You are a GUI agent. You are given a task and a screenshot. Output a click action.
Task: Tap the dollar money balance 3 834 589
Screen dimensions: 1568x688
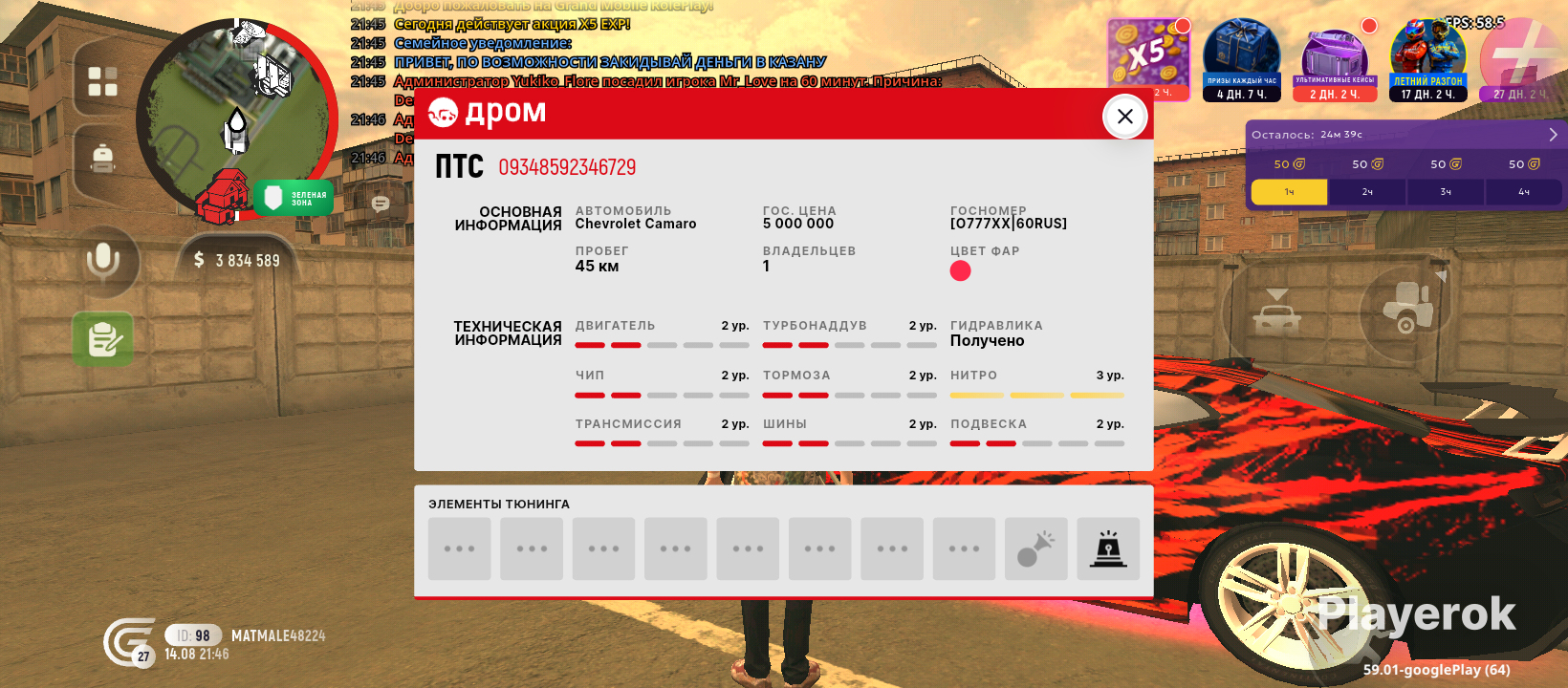click(x=237, y=260)
